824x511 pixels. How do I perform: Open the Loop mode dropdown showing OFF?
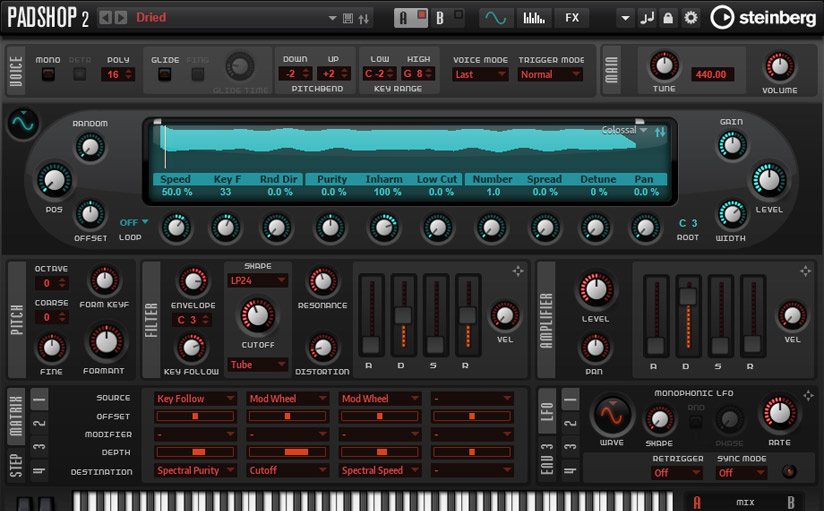tap(134, 222)
